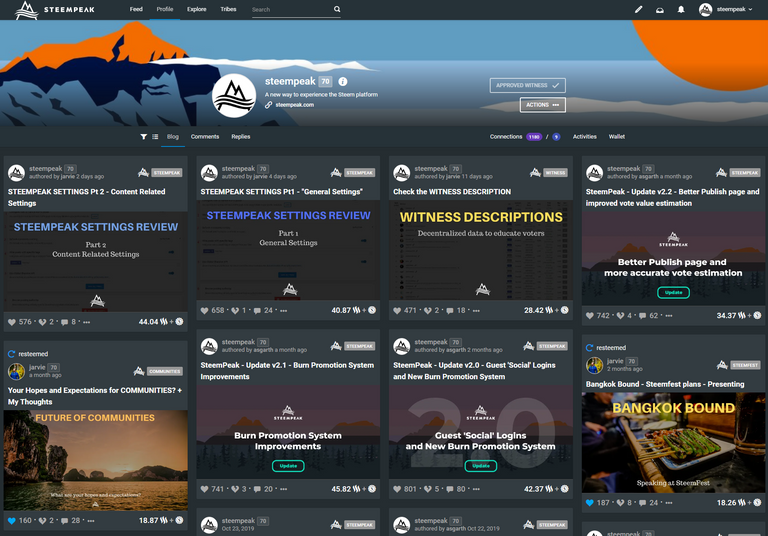Click the search magnifier icon
This screenshot has height=536, width=768.
coord(337,9)
